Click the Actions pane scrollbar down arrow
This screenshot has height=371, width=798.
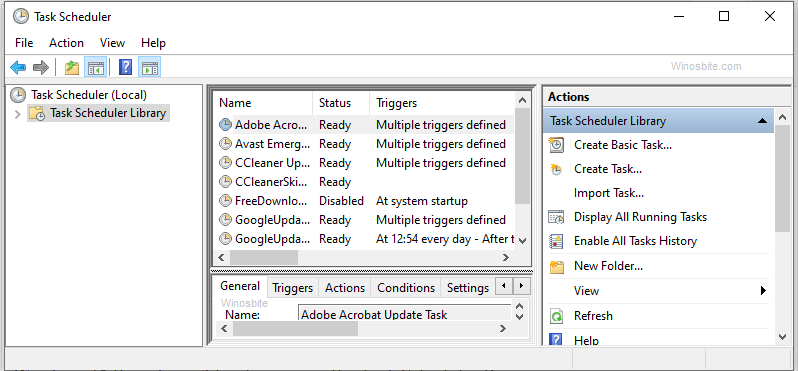[x=783, y=337]
